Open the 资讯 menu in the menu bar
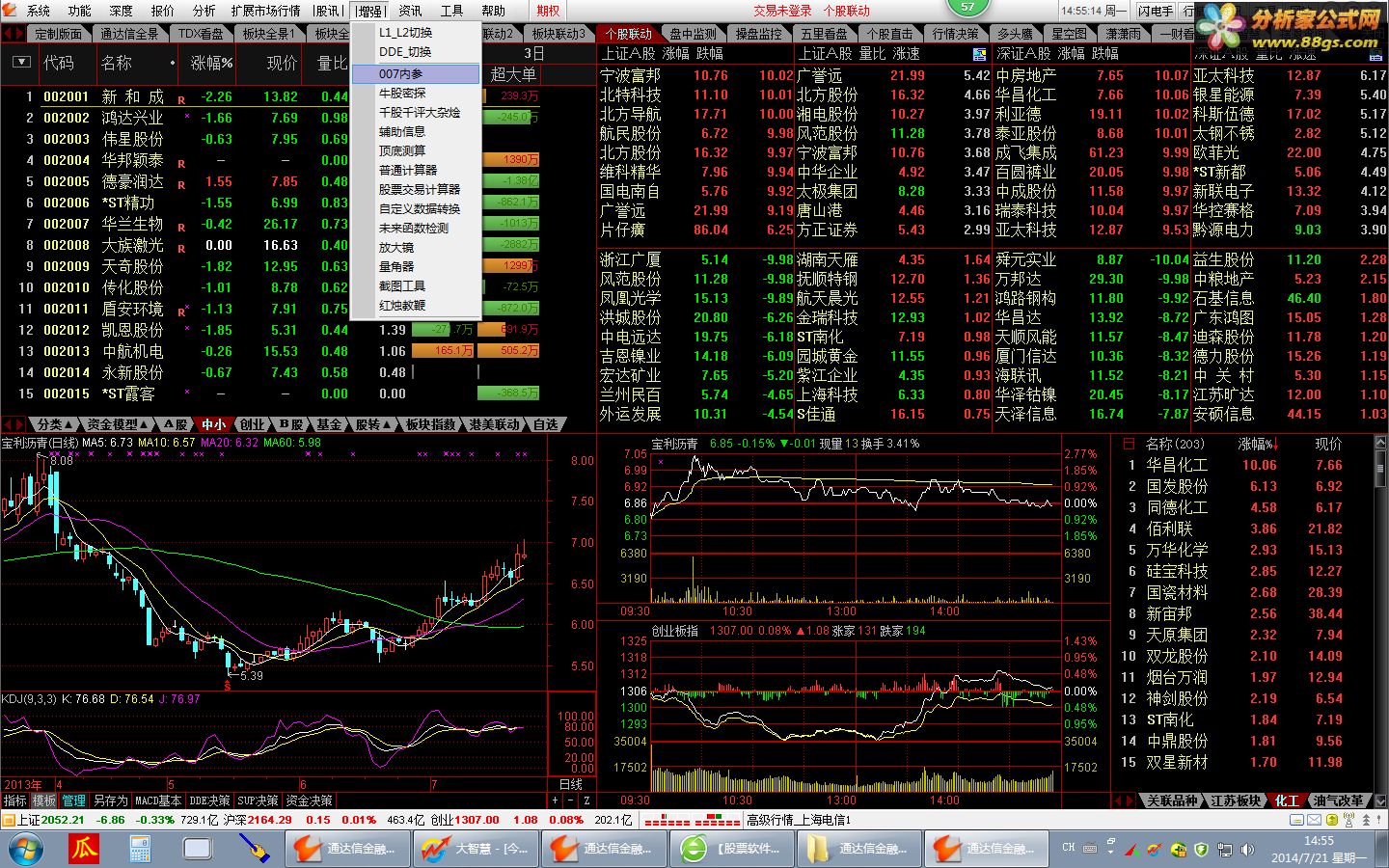The image size is (1389, 868). point(410,11)
